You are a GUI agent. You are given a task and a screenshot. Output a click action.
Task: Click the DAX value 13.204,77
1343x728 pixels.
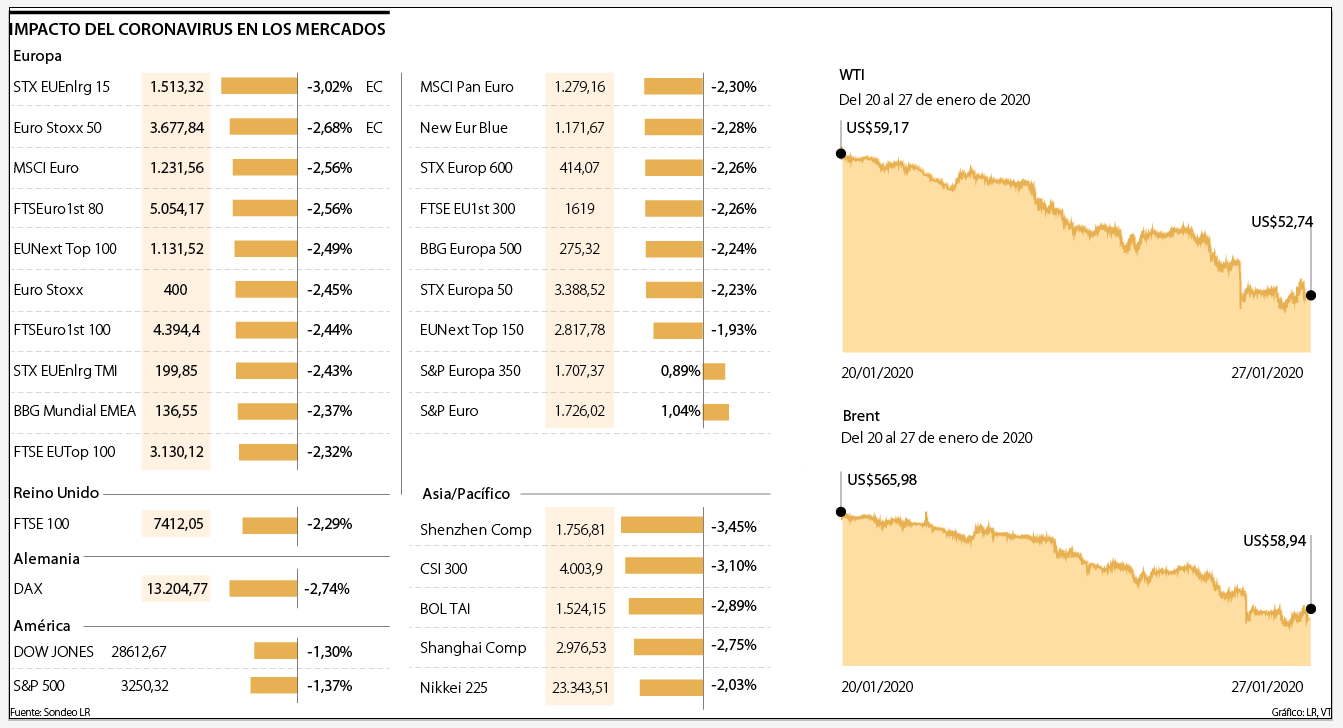177,589
